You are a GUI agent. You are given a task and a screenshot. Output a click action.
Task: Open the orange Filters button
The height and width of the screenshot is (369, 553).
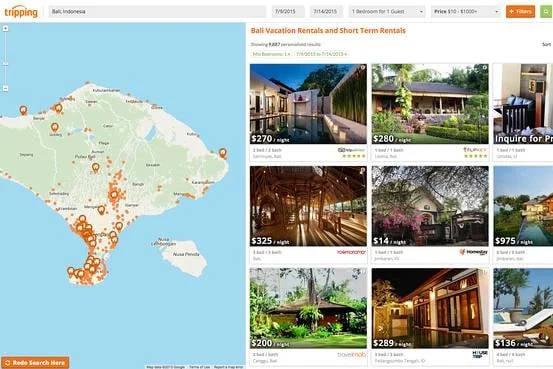(521, 12)
